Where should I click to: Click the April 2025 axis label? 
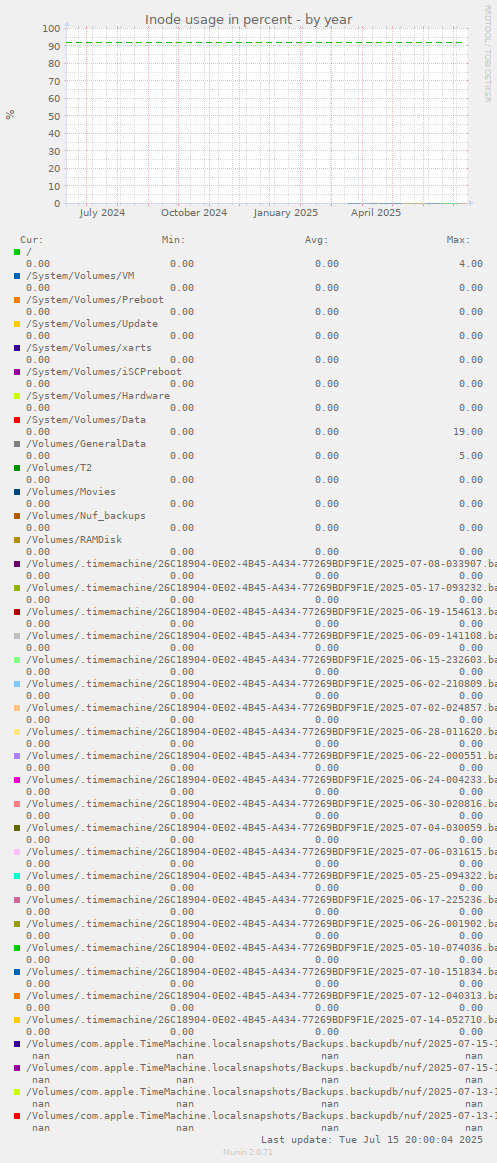click(376, 213)
